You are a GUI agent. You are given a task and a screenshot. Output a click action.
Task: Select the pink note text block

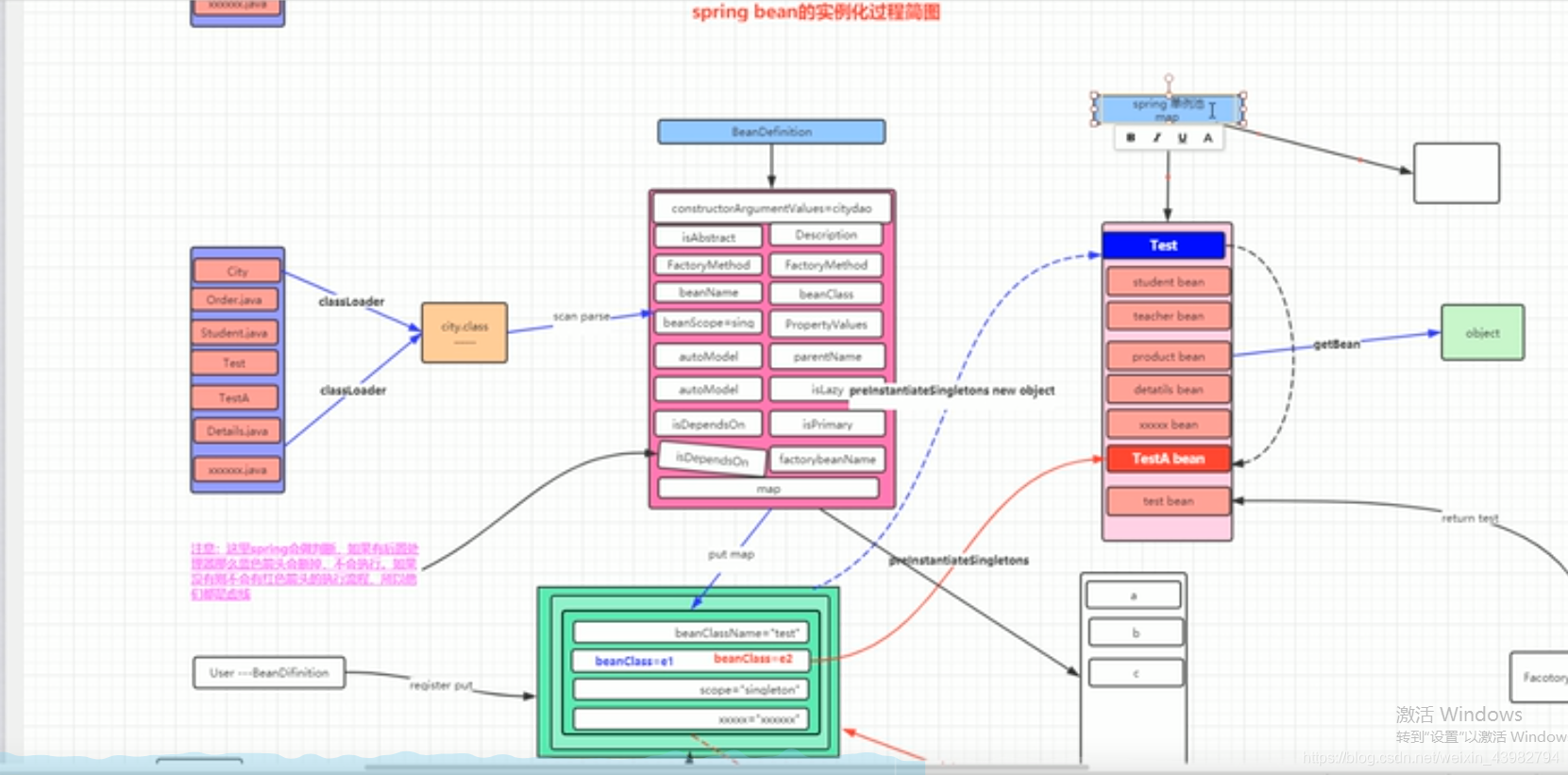[304, 571]
